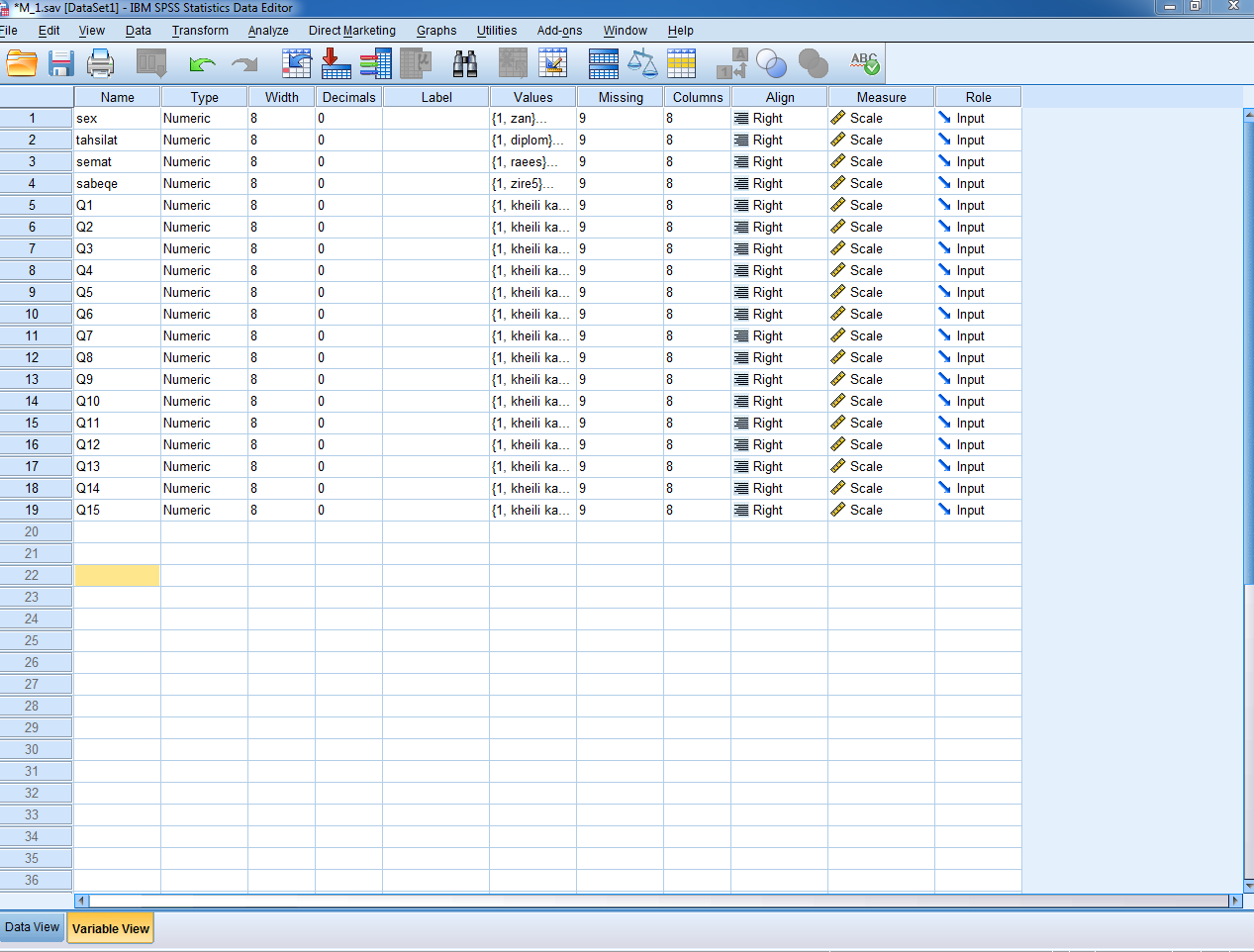Click the Align cell 'Right' for semat
1254x952 pixels.
(779, 161)
